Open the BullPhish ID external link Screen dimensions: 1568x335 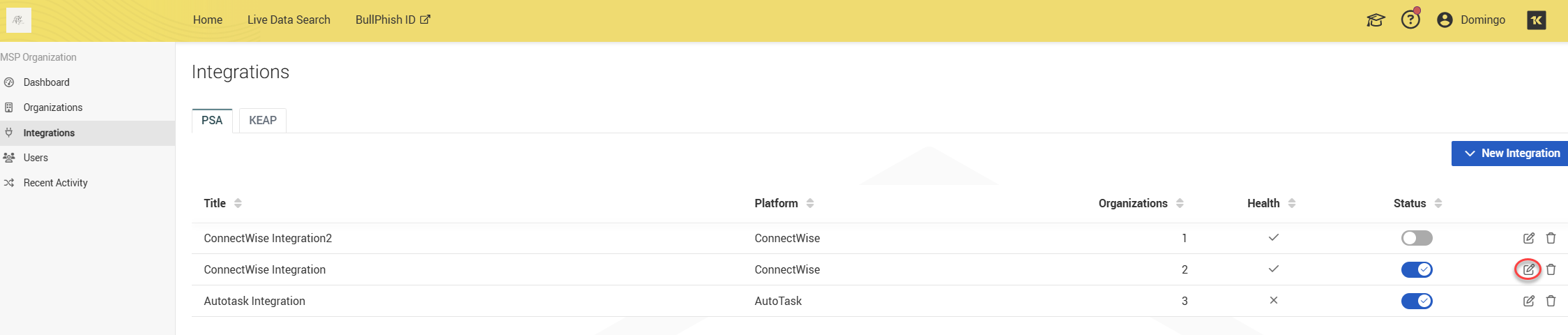(x=393, y=20)
